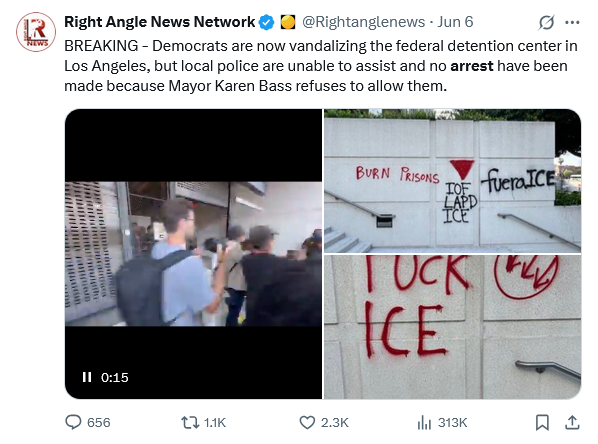598x444 pixels.
Task: Repost using the retweet icon
Action: tap(190, 422)
